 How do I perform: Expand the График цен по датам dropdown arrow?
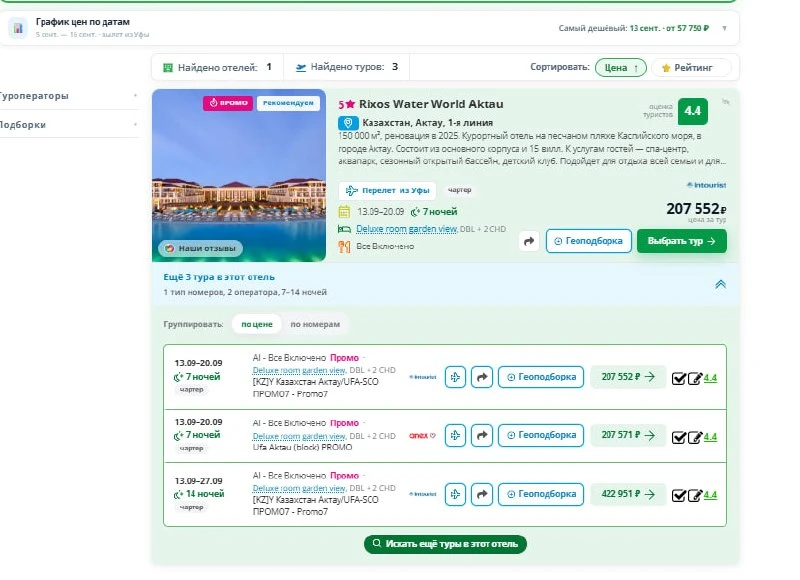[724, 29]
